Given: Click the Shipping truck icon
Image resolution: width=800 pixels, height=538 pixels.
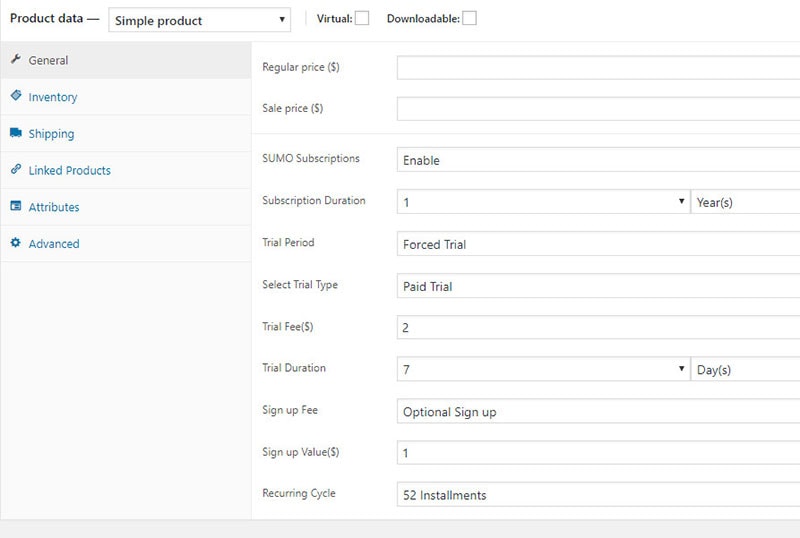Looking at the screenshot, I should coord(16,133).
